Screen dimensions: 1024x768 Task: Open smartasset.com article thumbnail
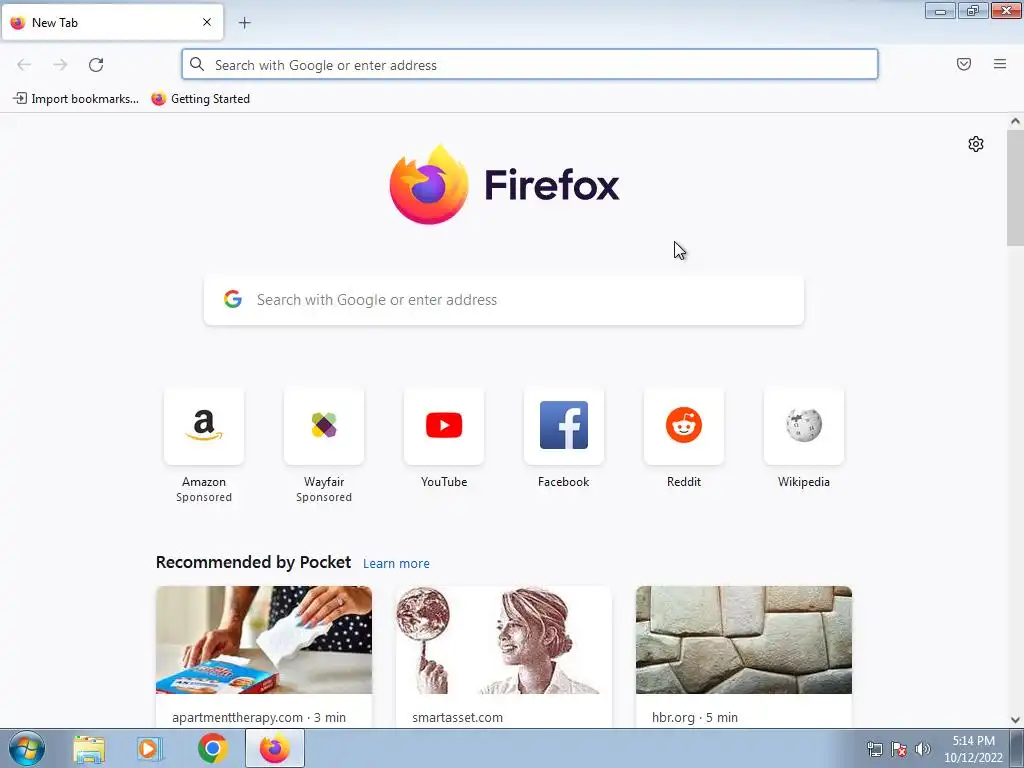coord(504,640)
